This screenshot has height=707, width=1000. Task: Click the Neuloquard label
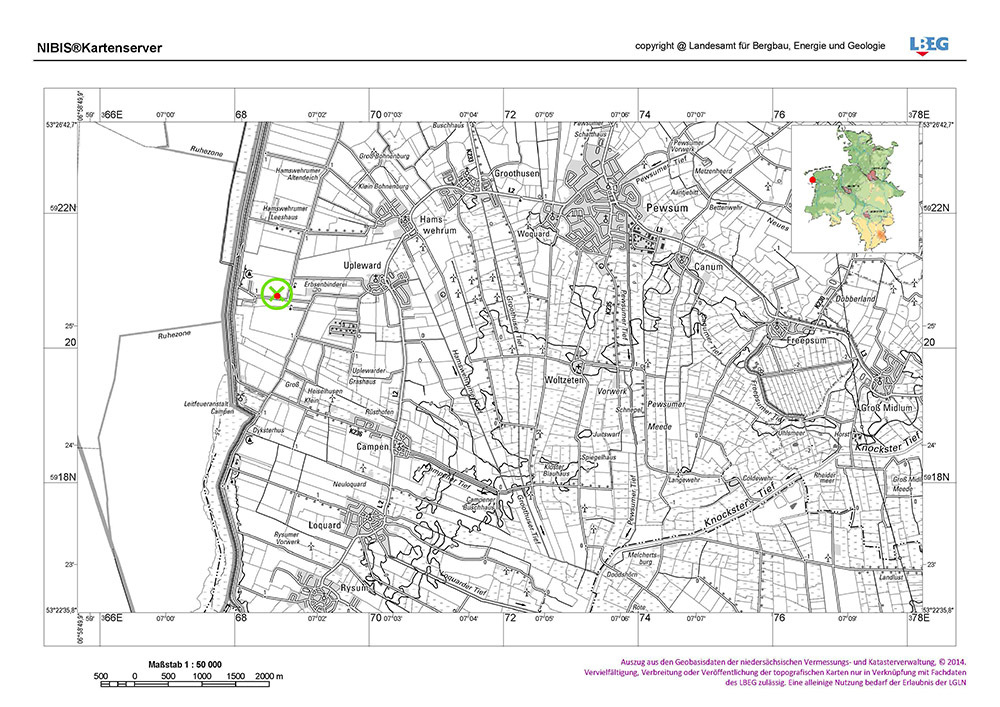(349, 484)
